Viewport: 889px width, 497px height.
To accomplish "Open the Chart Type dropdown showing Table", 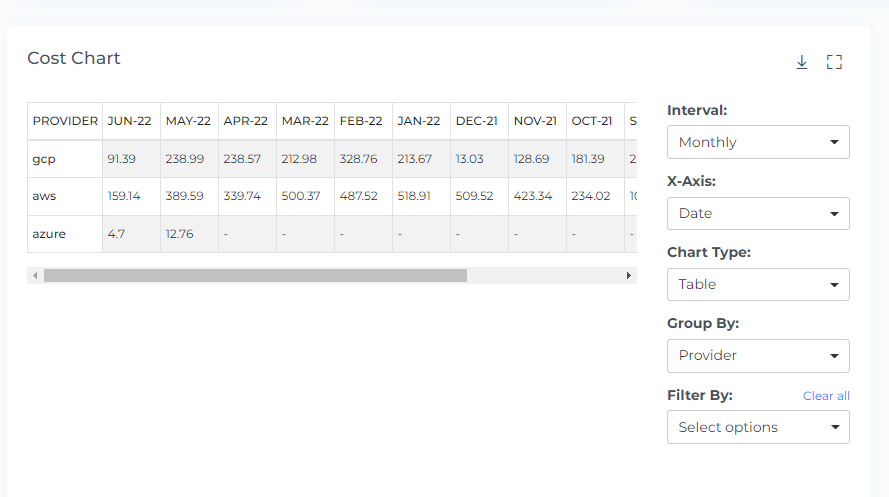I will click(x=758, y=284).
